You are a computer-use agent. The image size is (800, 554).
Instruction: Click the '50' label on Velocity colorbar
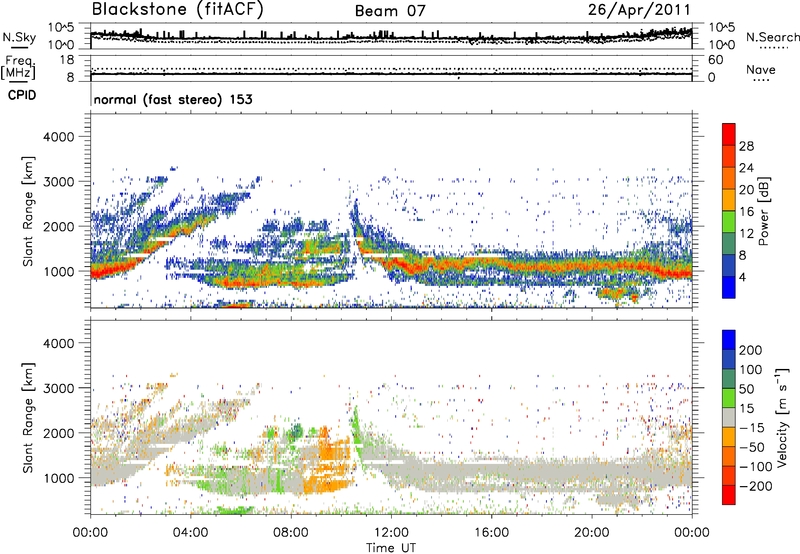click(x=746, y=389)
